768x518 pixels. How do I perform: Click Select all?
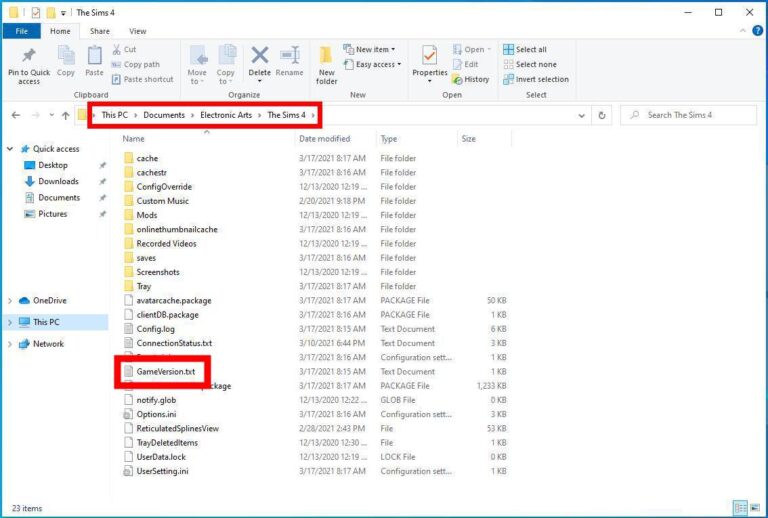pyautogui.click(x=525, y=49)
